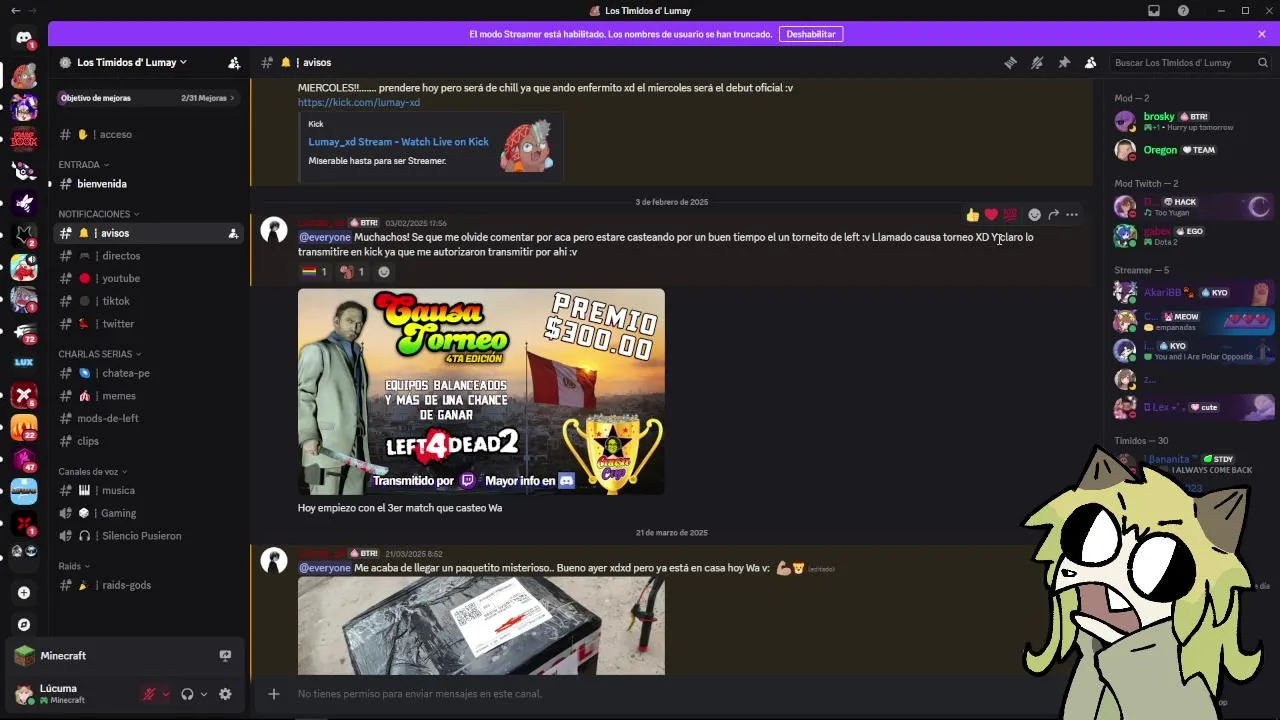This screenshot has height=720, width=1280.
Task: Add a red heart reaction to the message
Action: point(991,214)
